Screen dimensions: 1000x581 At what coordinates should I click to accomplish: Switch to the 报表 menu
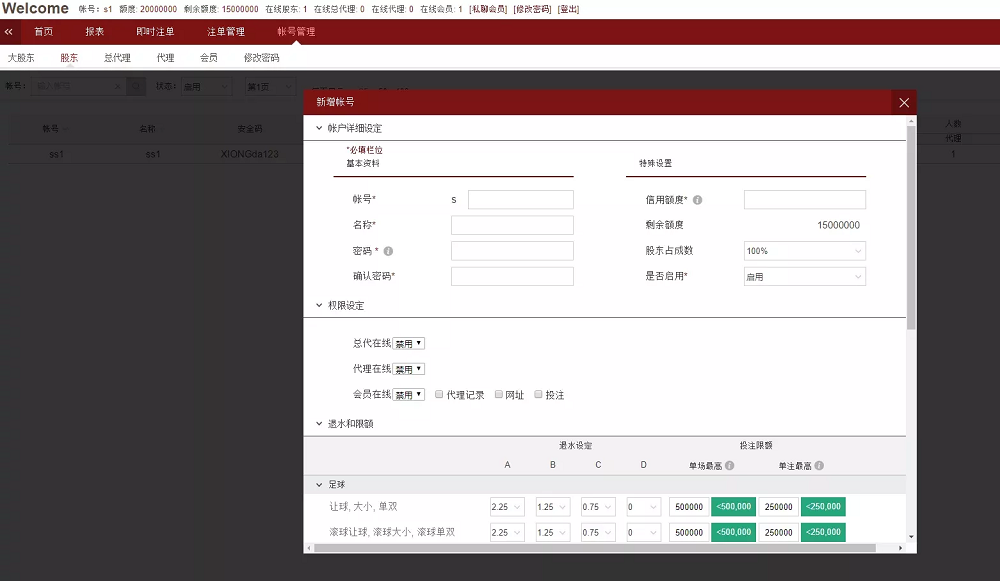click(95, 31)
